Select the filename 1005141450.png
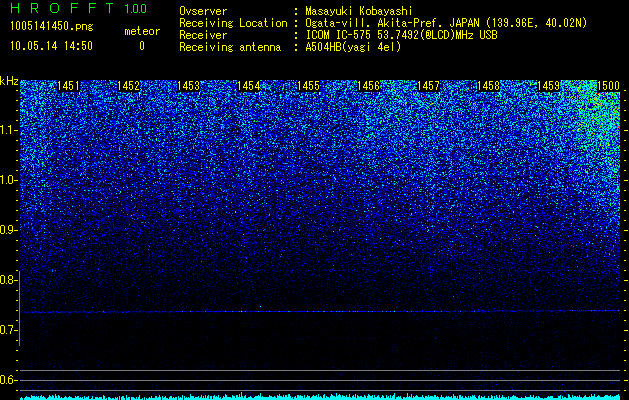The image size is (629, 400). click(x=52, y=26)
